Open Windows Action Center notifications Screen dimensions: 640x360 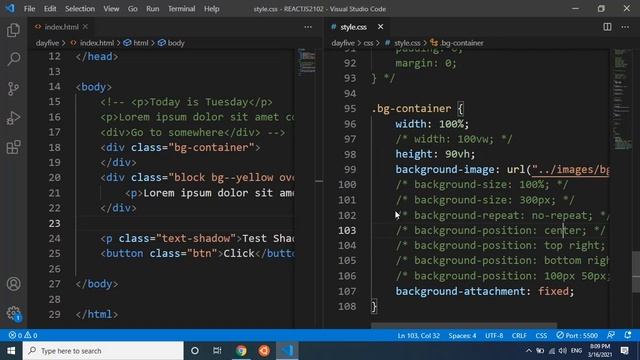(x=625, y=351)
